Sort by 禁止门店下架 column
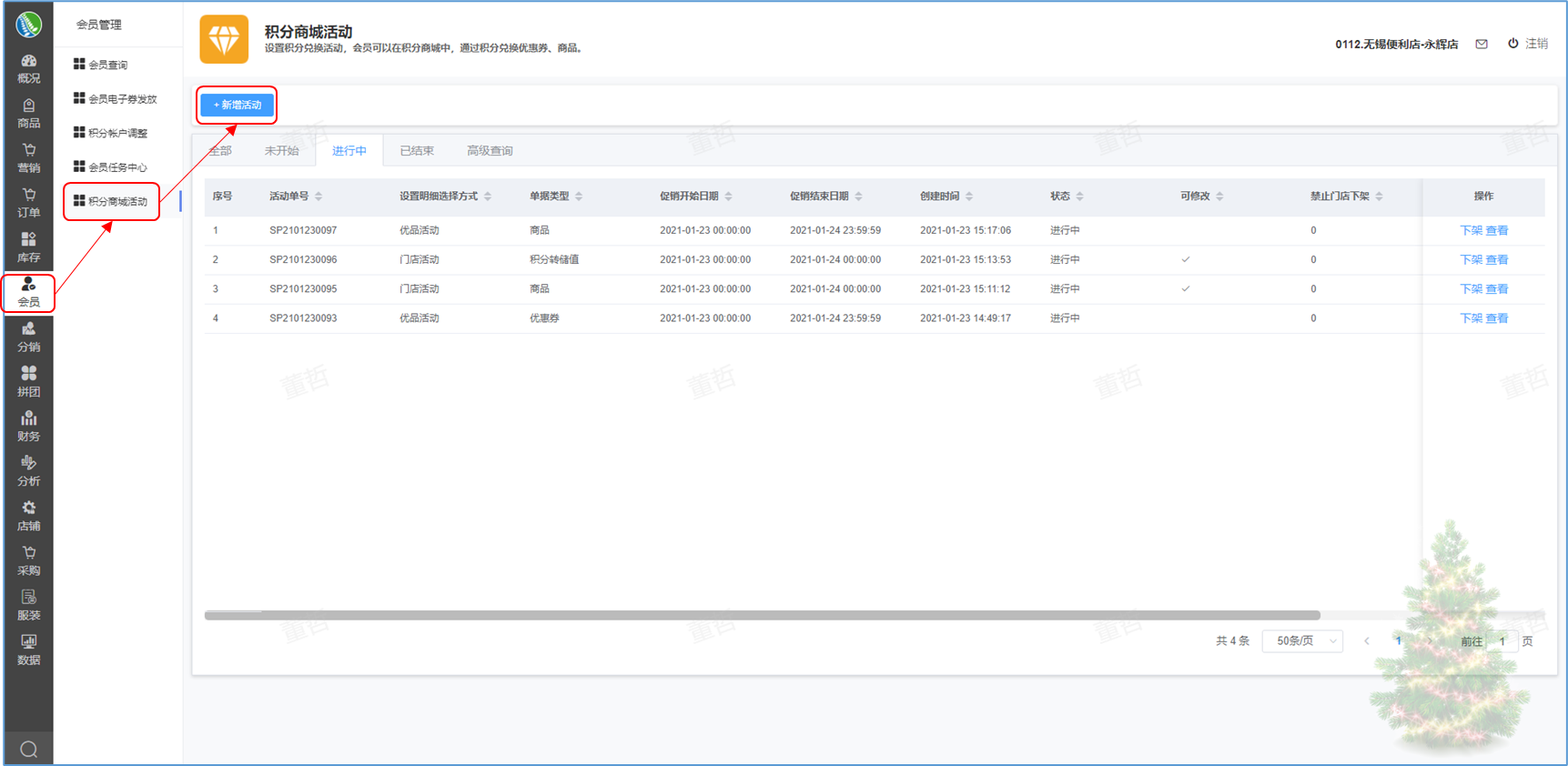The width and height of the screenshot is (1568, 766). 1379,197
